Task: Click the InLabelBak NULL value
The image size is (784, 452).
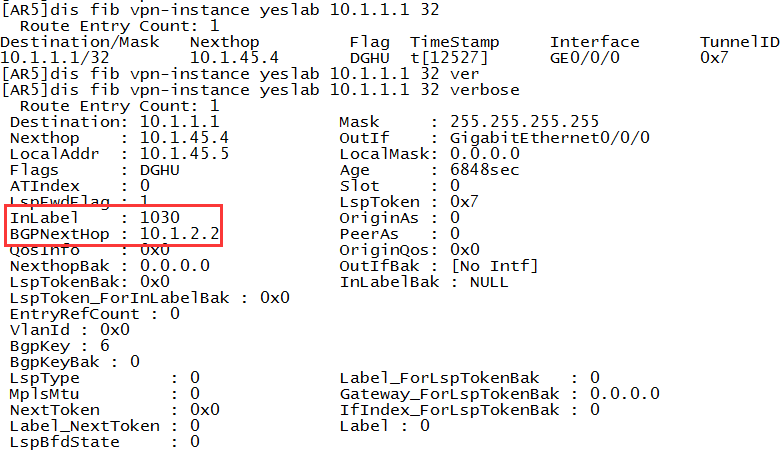Action: point(489,281)
